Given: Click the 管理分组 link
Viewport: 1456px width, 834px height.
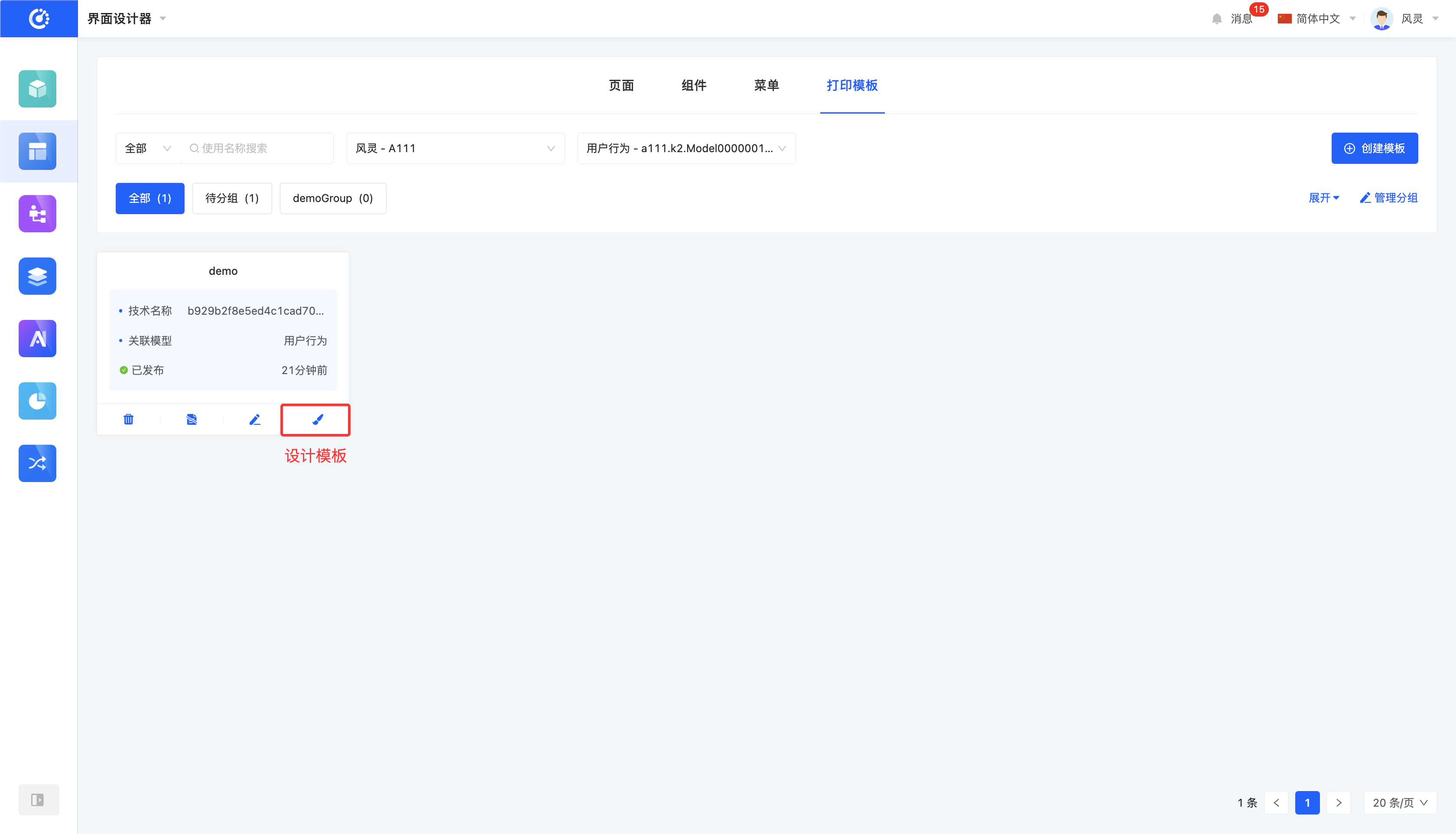Looking at the screenshot, I should click(x=1389, y=198).
